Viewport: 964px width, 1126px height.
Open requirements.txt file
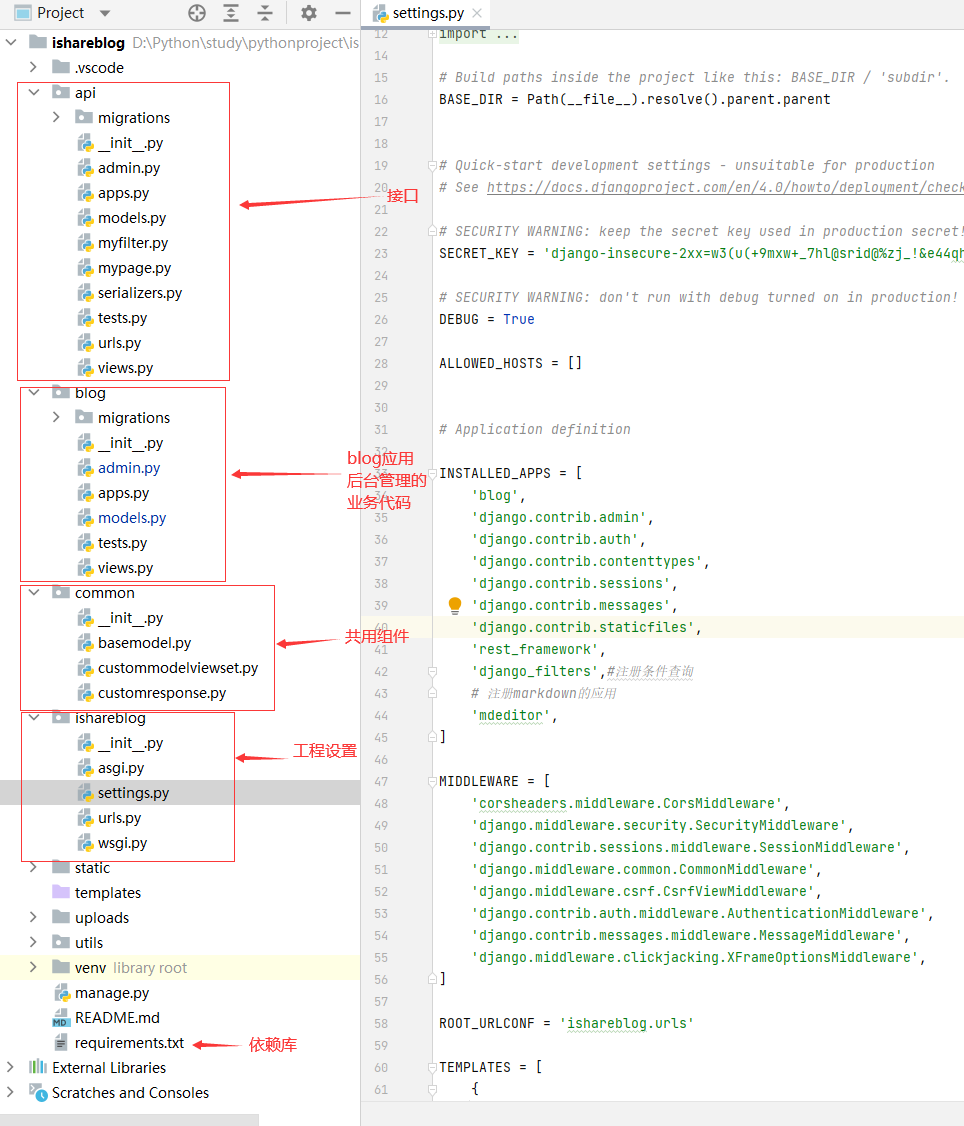129,1043
